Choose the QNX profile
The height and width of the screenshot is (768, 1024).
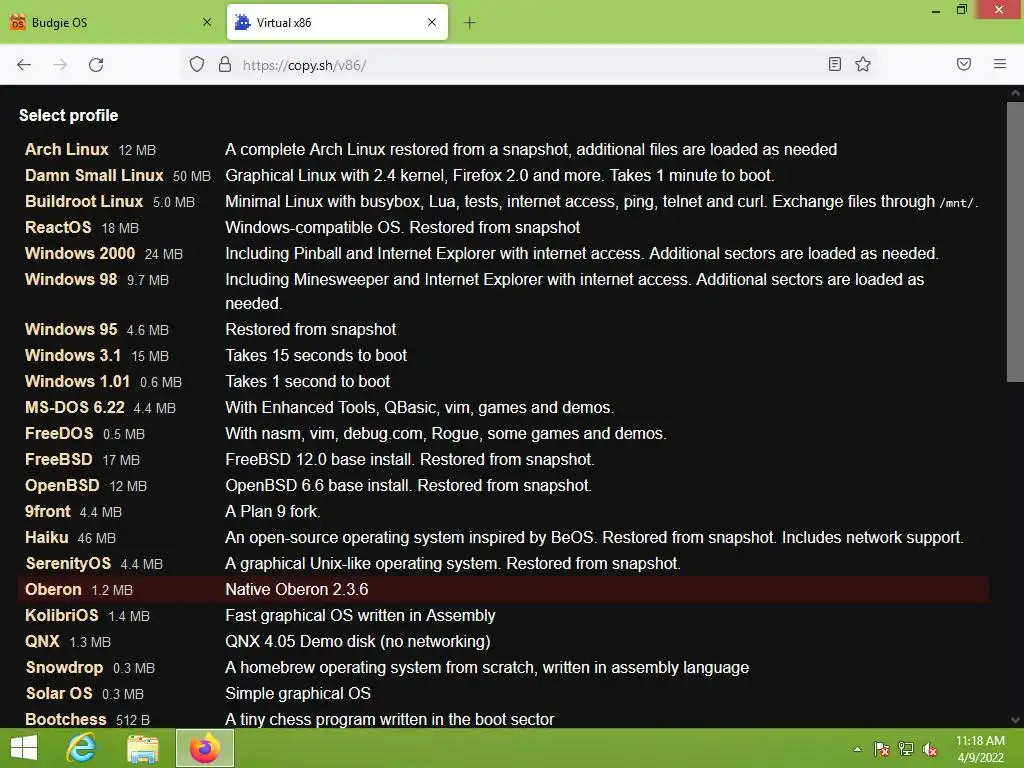point(42,642)
